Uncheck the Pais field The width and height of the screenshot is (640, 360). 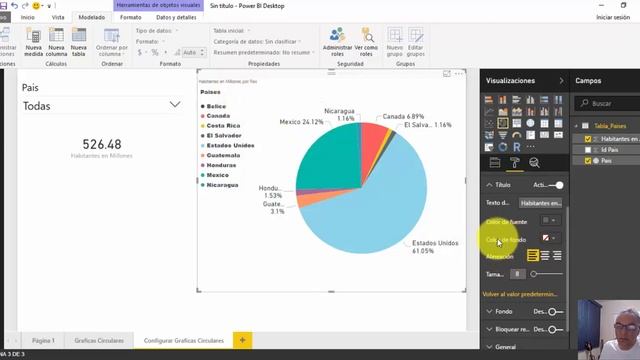(588, 161)
